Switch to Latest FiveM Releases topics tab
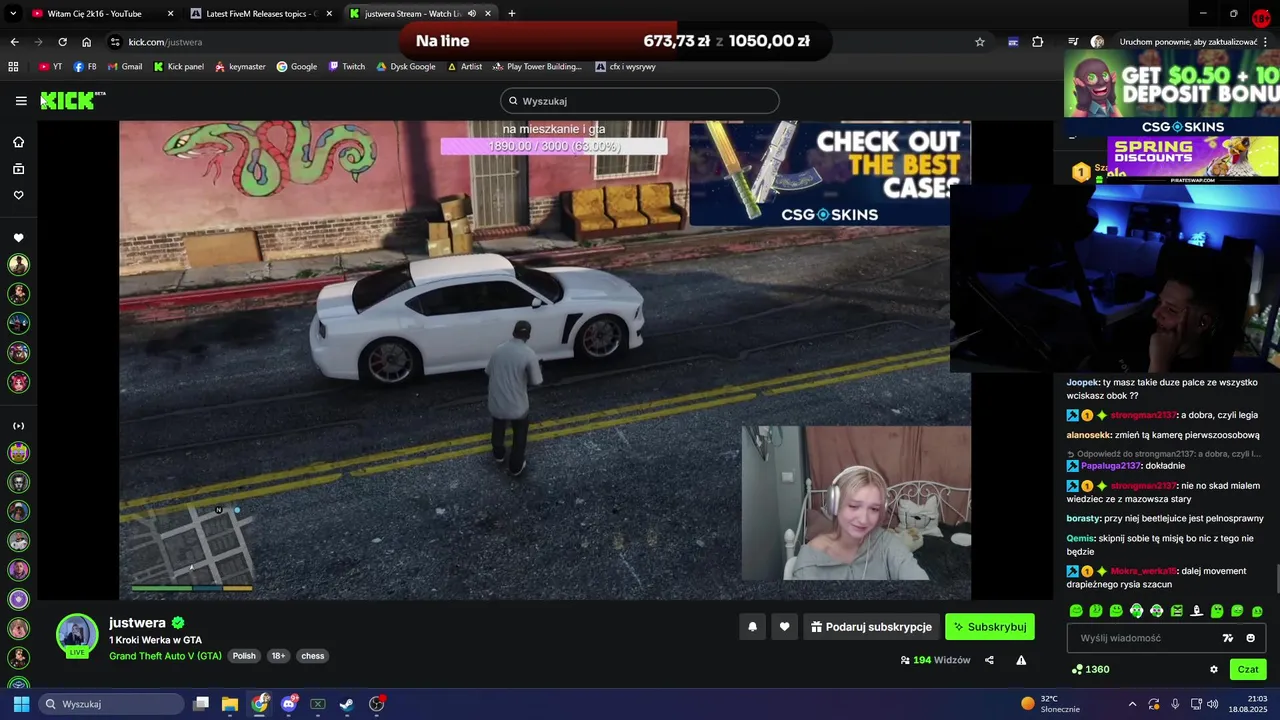1280x720 pixels. click(261, 14)
